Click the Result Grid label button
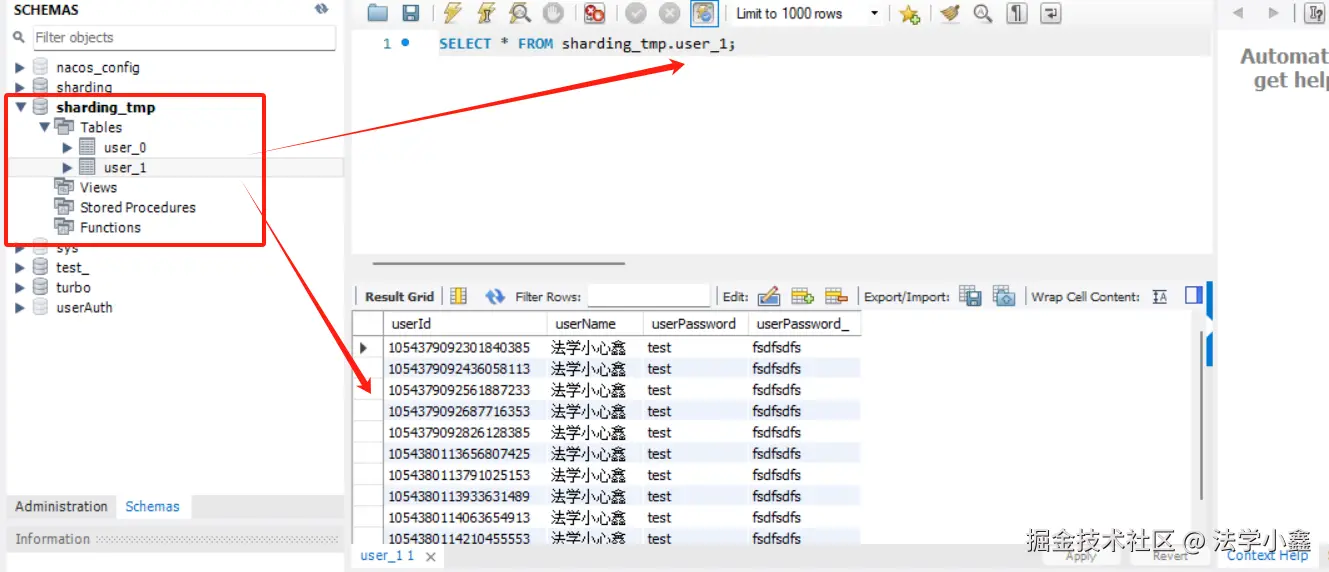Viewport: 1329px width, 572px height. click(x=399, y=296)
